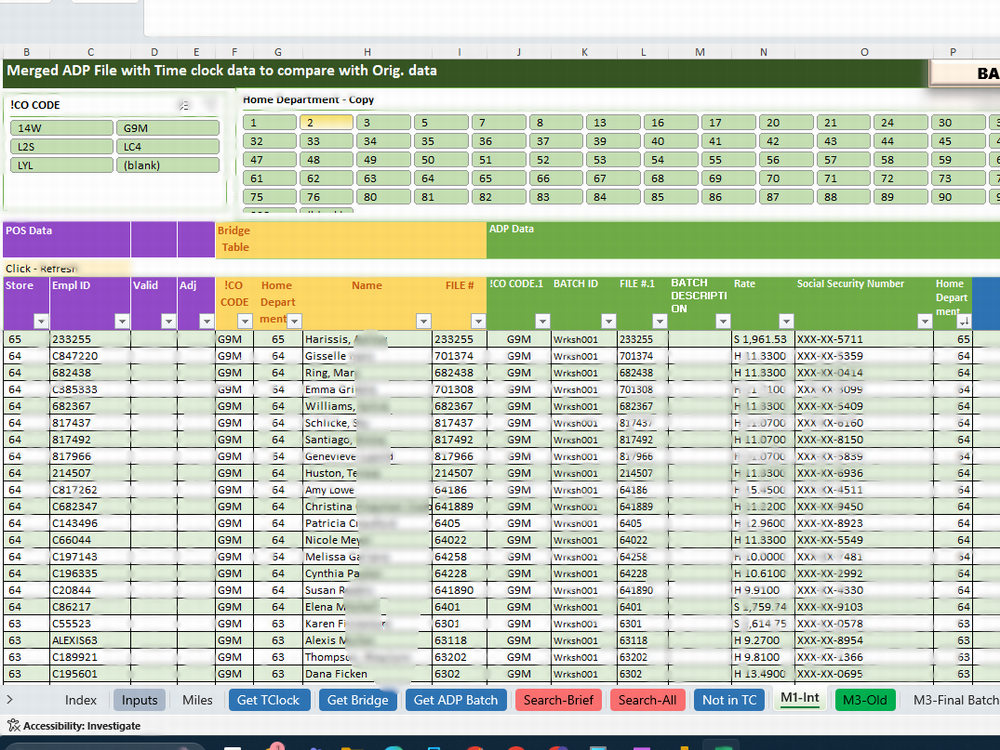The width and height of the screenshot is (1000, 750).
Task: Open the Social Security Number filter dropdown
Action: tap(925, 321)
